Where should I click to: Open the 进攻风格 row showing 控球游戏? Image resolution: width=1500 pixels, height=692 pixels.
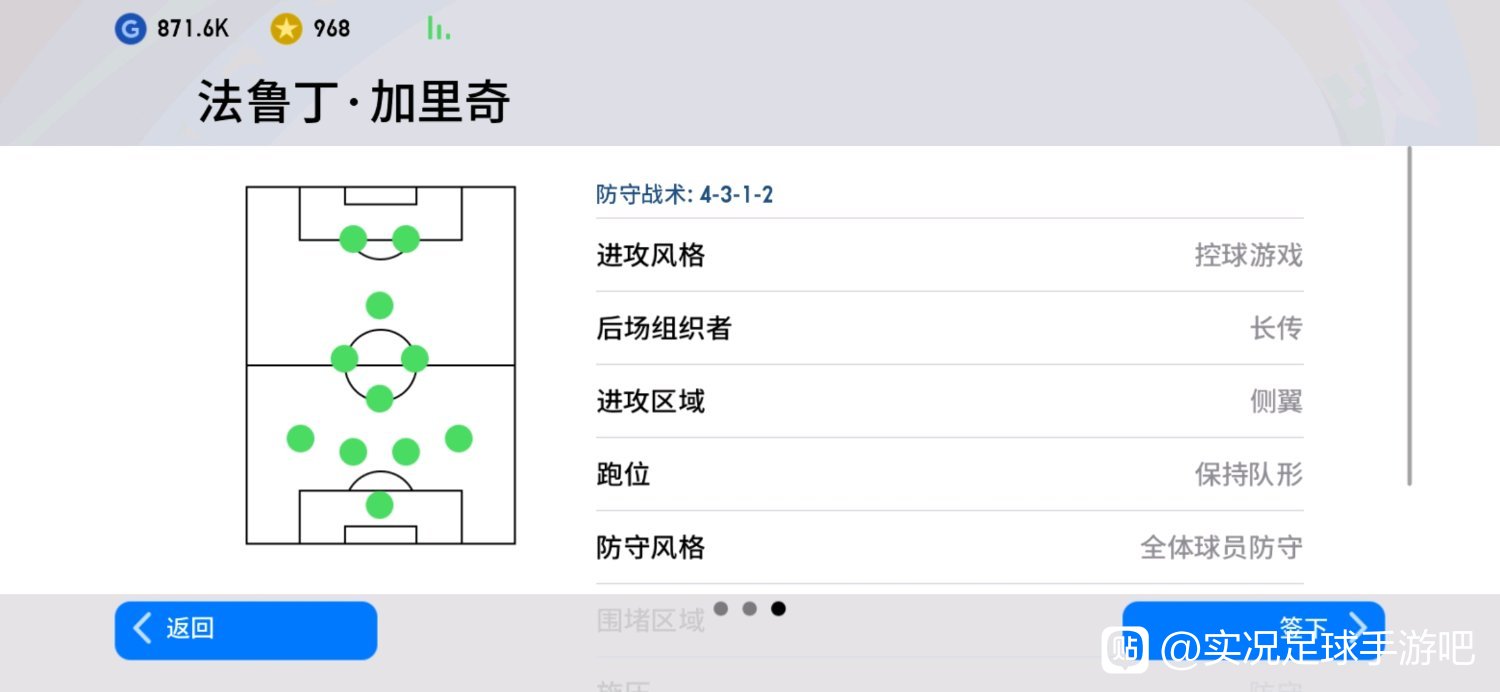coord(949,255)
